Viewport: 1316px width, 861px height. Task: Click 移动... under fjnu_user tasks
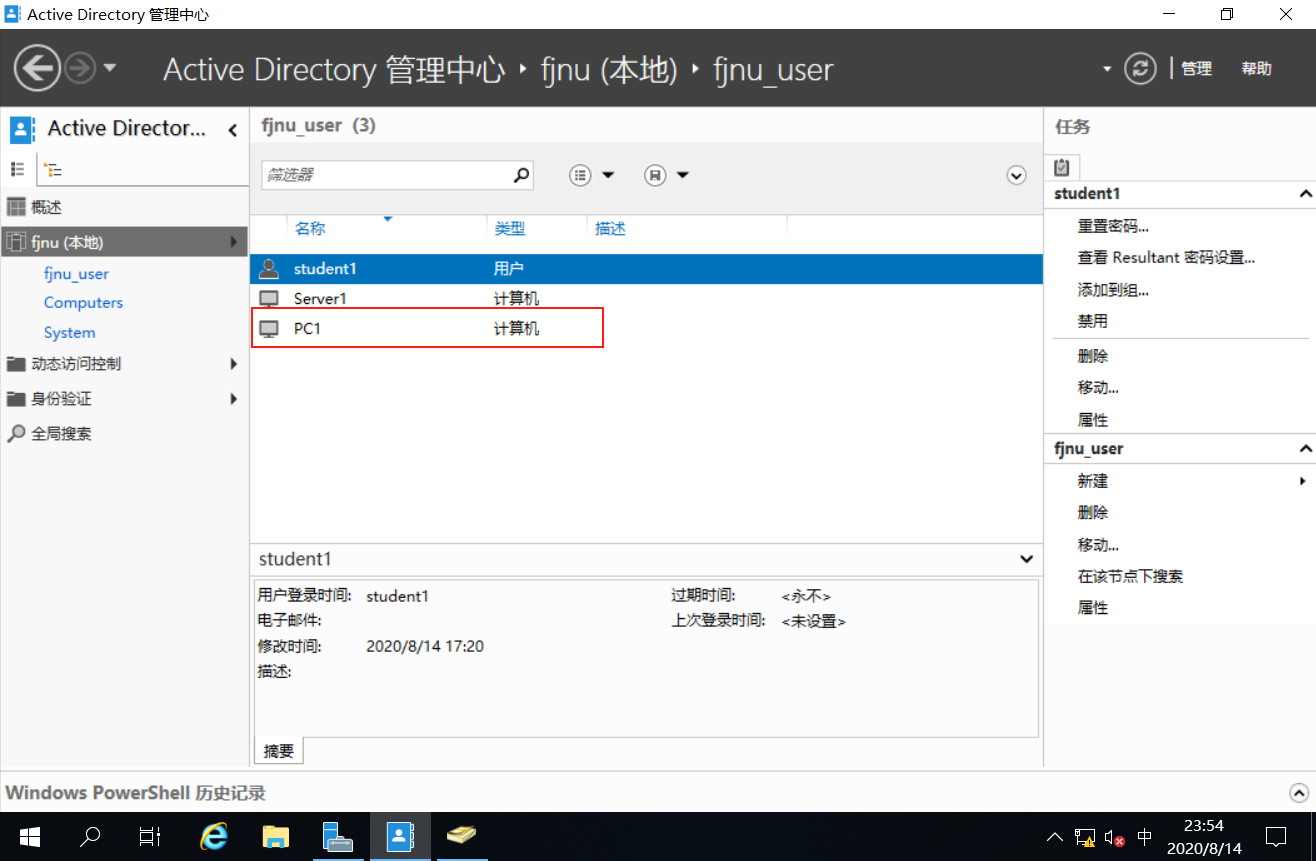click(x=1098, y=545)
